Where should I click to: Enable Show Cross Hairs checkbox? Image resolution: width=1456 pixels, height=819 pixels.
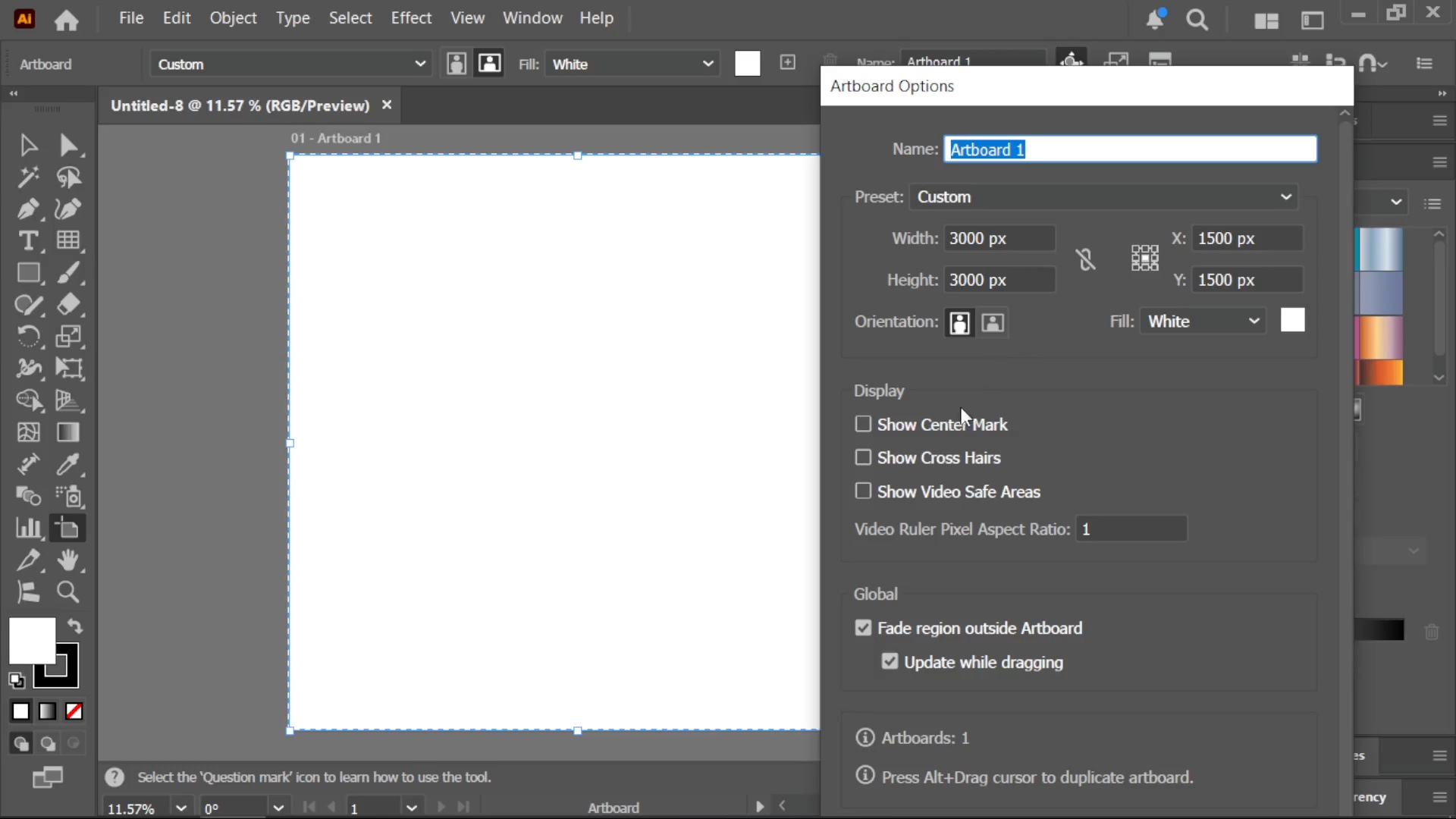click(863, 457)
